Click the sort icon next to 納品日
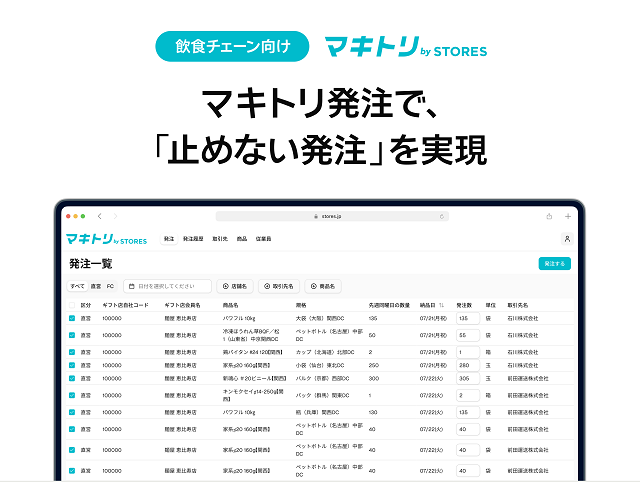This screenshot has height=482, width=640. tap(442, 305)
